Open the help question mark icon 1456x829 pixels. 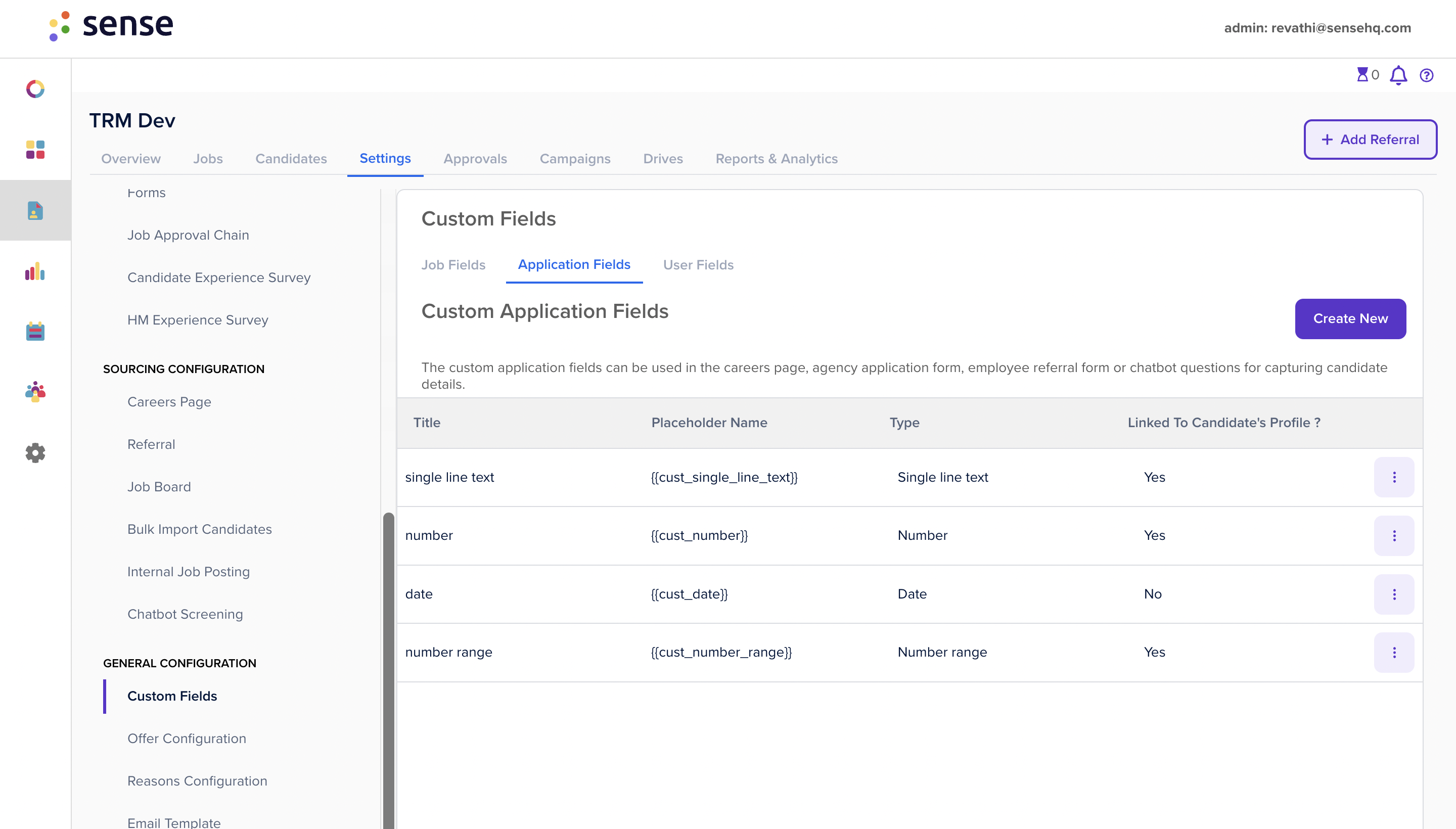1426,75
